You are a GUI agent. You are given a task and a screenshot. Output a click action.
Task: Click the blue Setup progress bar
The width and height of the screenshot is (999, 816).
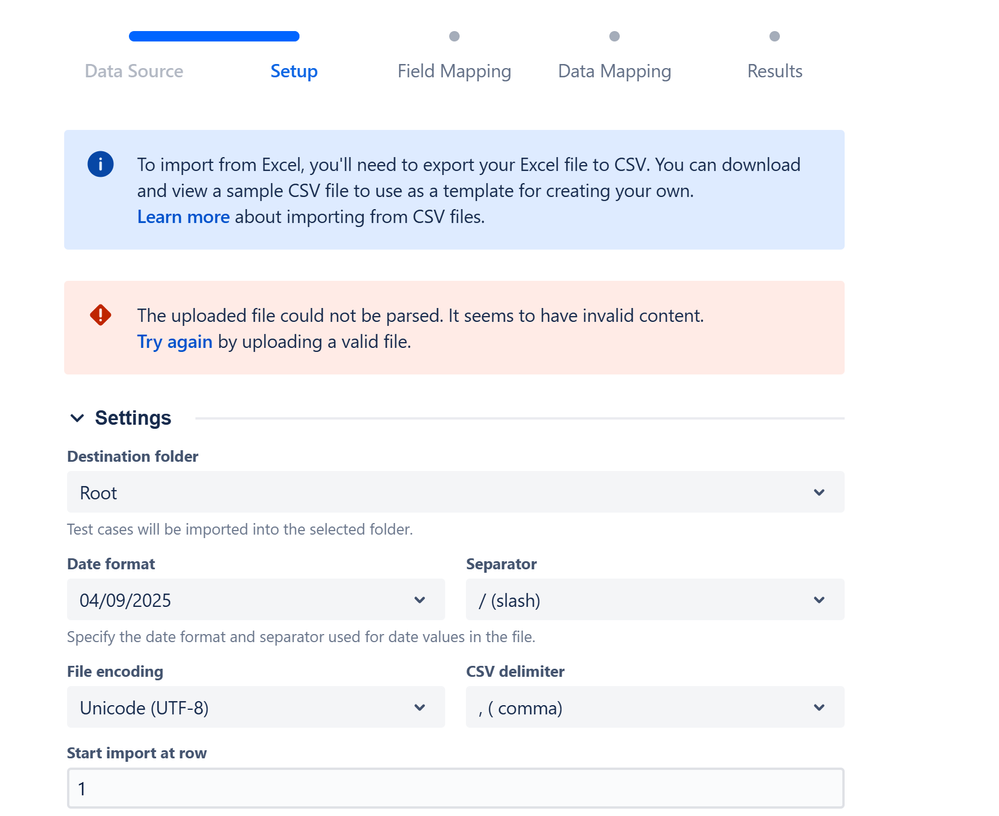point(214,37)
